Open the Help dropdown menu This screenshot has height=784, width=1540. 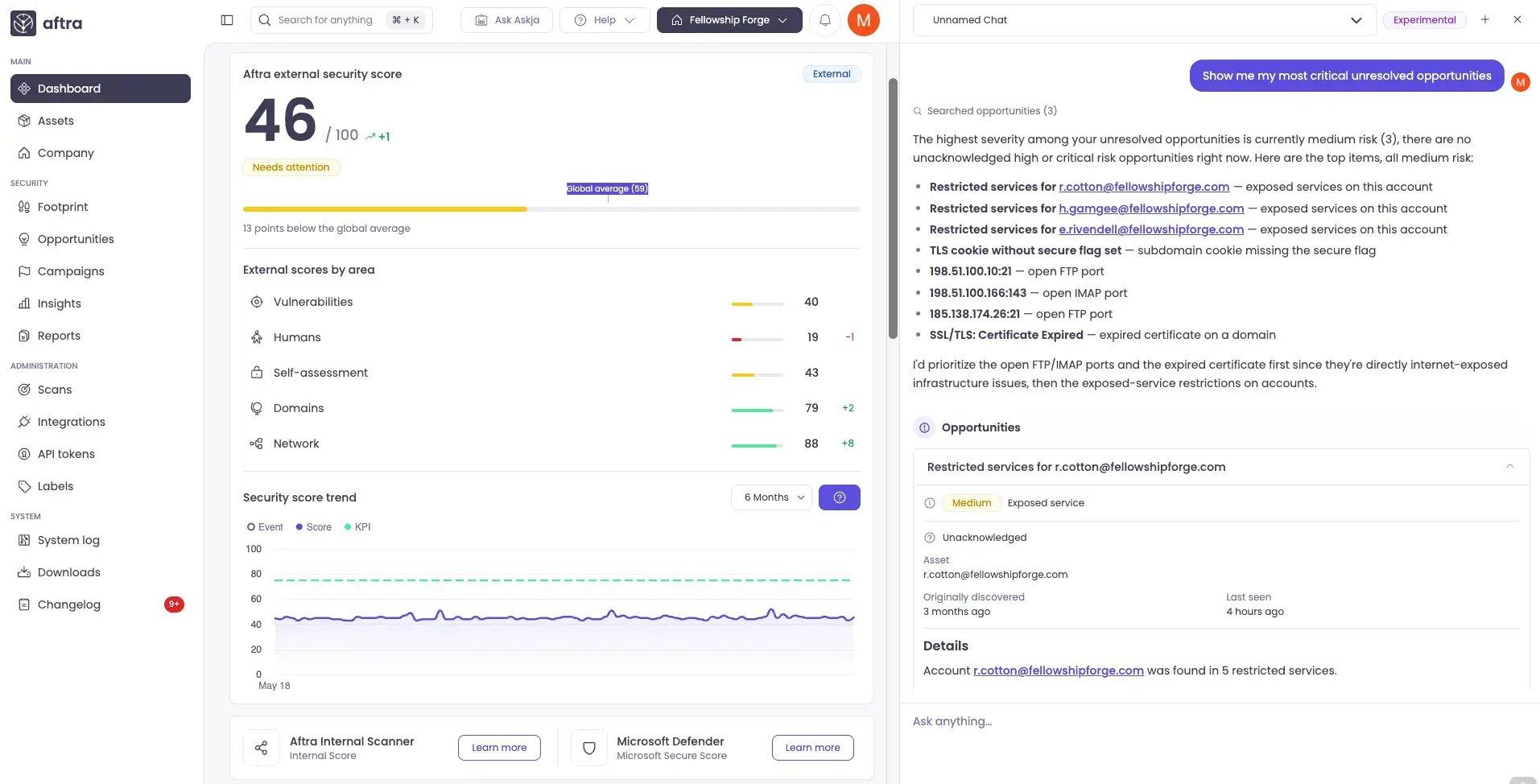pyautogui.click(x=605, y=20)
